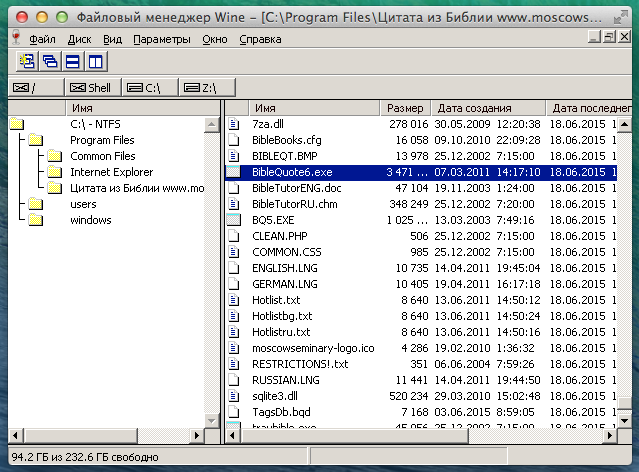Click the Wine glass icon in menu bar
The width and height of the screenshot is (639, 472).
(14, 38)
